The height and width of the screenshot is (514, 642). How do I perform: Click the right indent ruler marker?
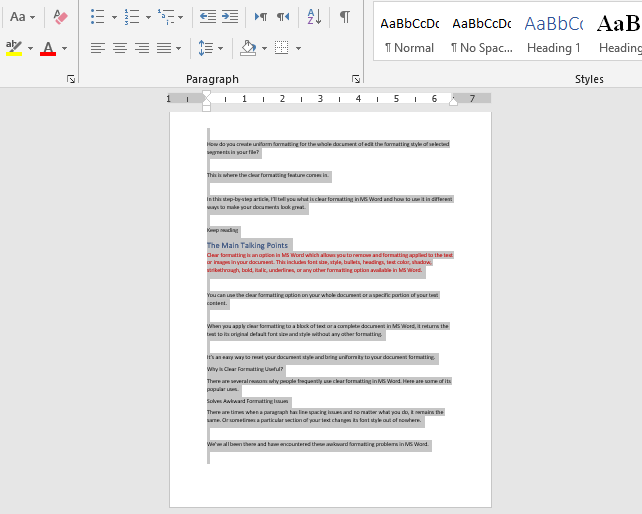click(x=453, y=102)
